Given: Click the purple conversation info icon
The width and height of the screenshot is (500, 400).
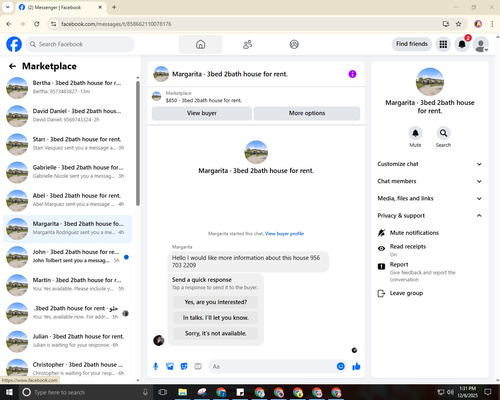Looking at the screenshot, I should 352,74.
